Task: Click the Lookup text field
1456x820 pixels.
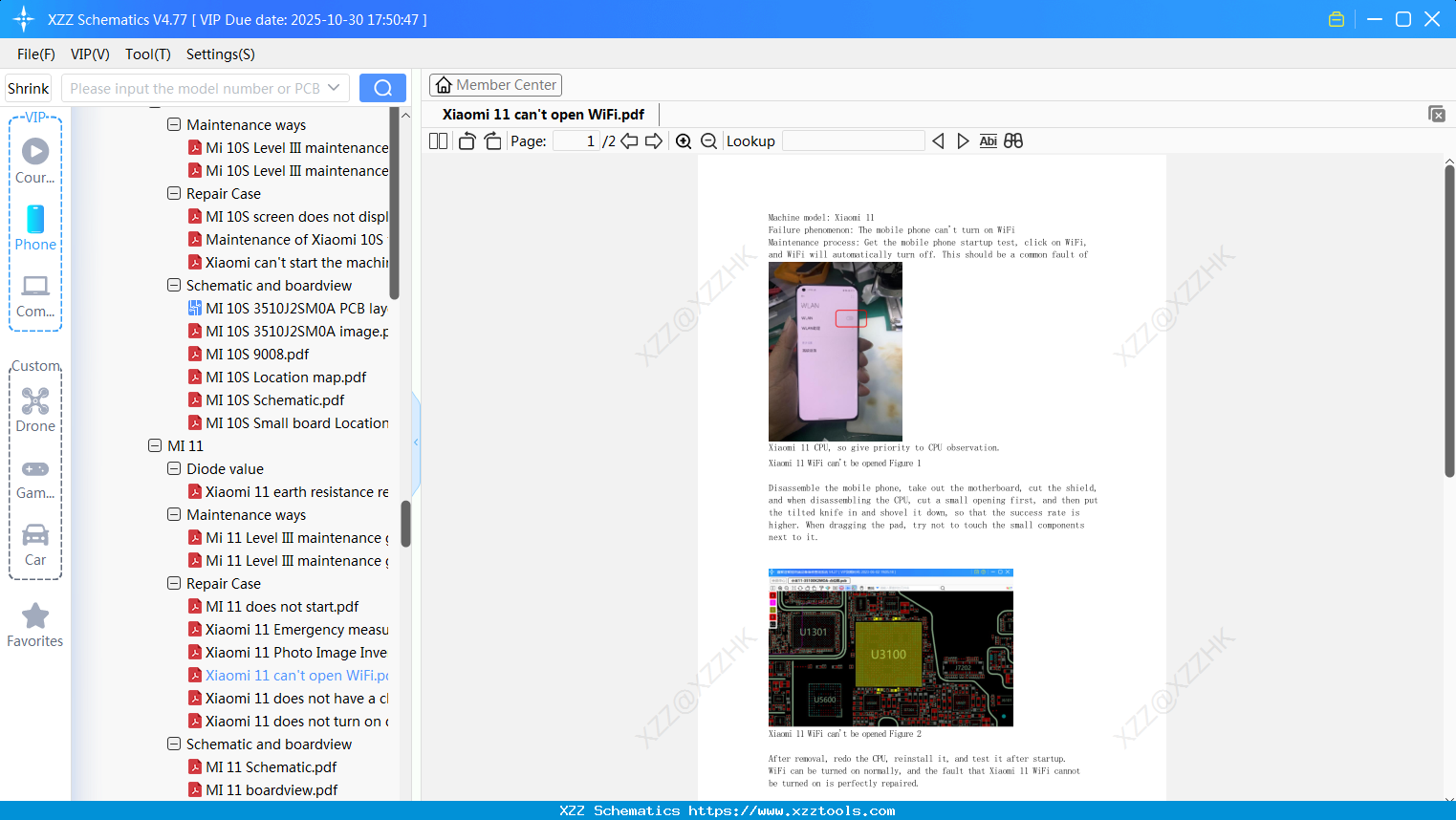Action: (853, 140)
